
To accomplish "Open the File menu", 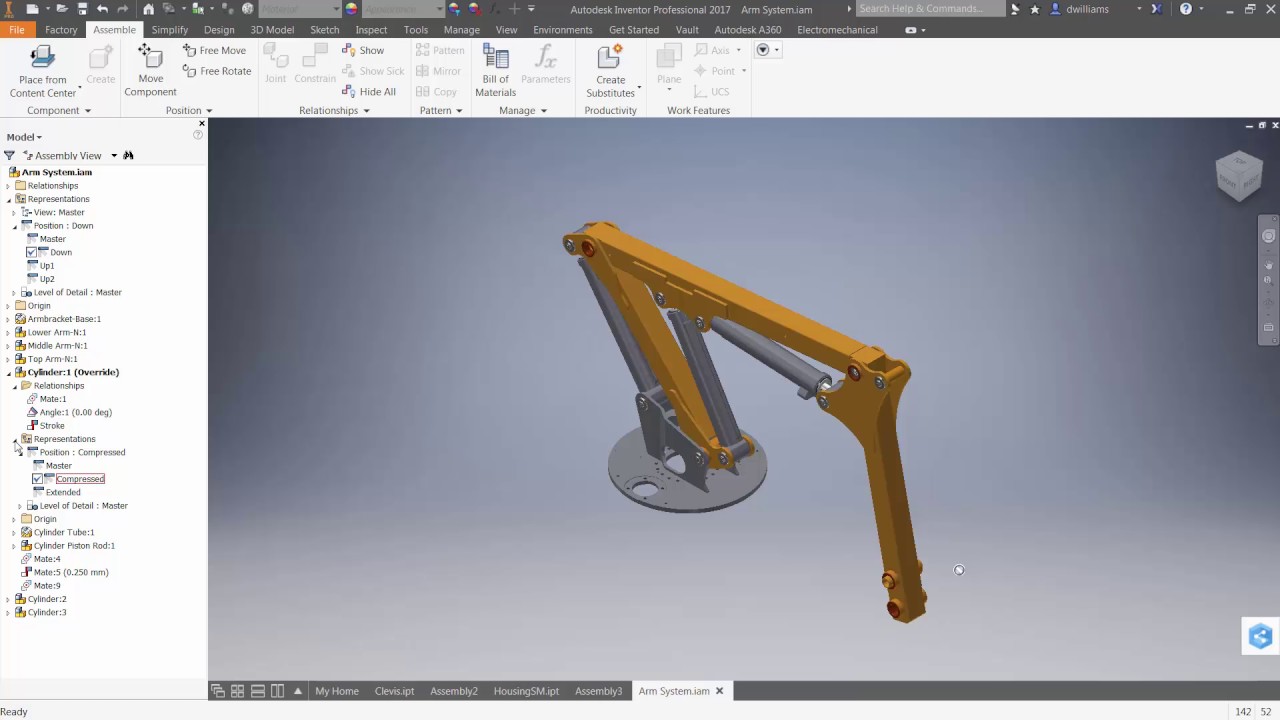I will coord(17,30).
